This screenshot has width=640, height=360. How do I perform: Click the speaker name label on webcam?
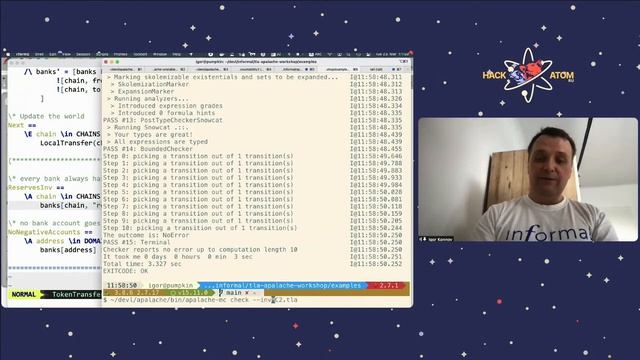pyautogui.click(x=437, y=239)
